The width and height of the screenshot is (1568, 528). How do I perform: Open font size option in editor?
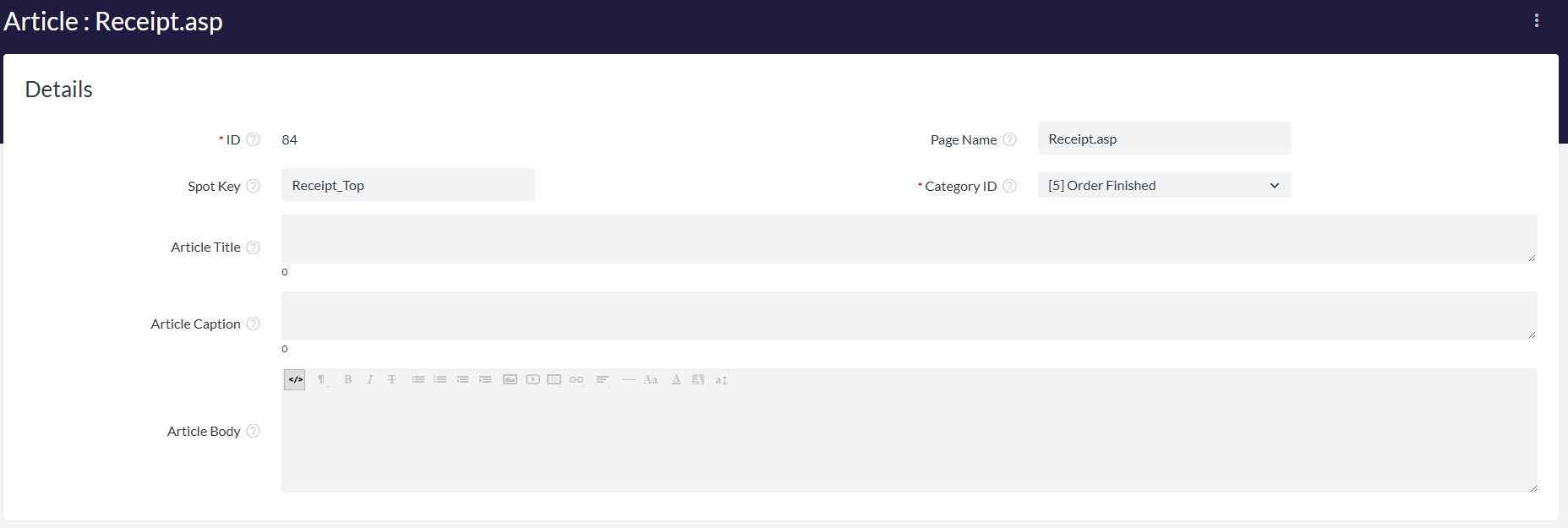pyautogui.click(x=721, y=380)
